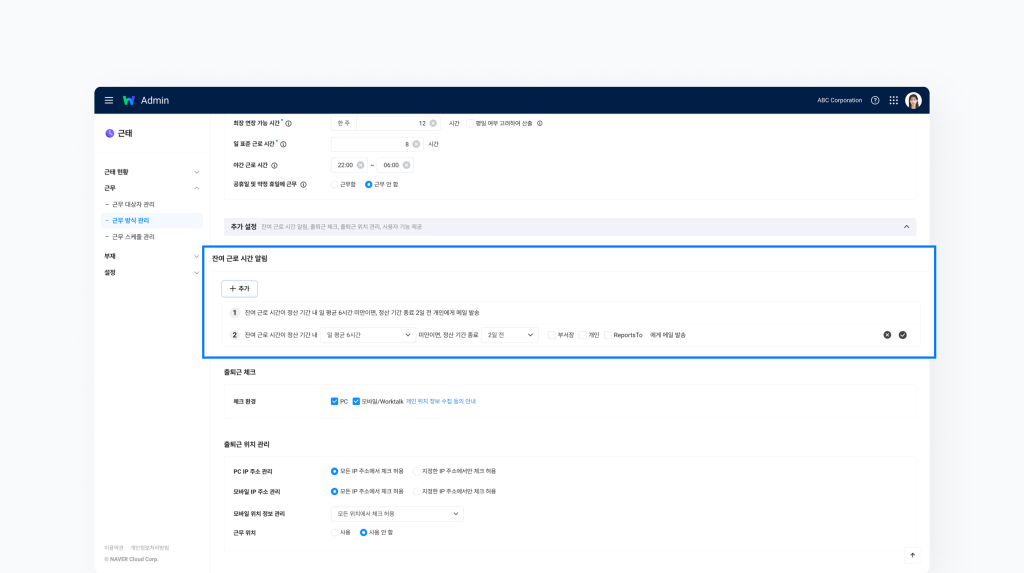Click info icon next to 야간 근로 시간
Screen dimensions: 1024x573
pos(274,165)
